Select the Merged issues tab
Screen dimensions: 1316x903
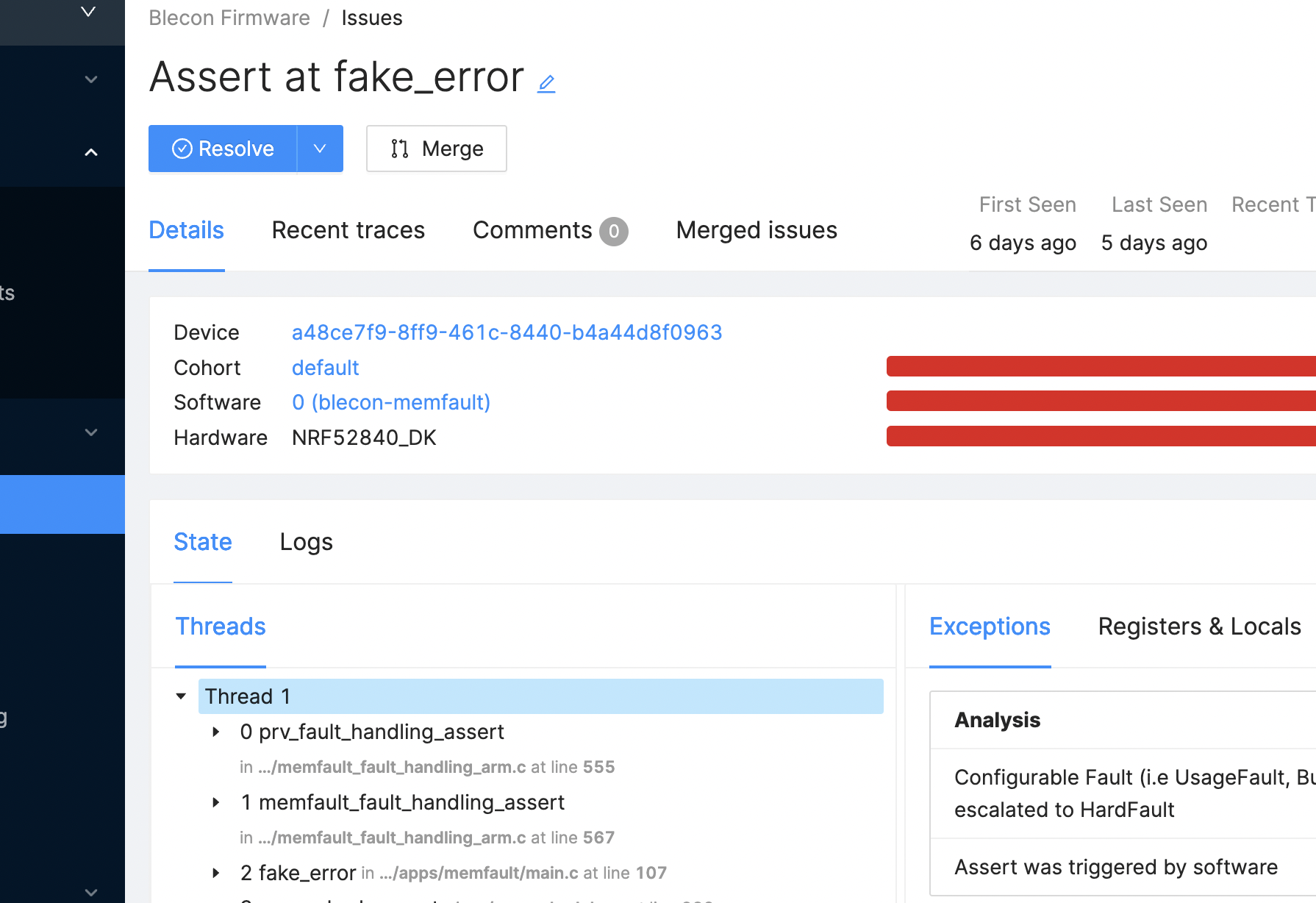pyautogui.click(x=757, y=230)
